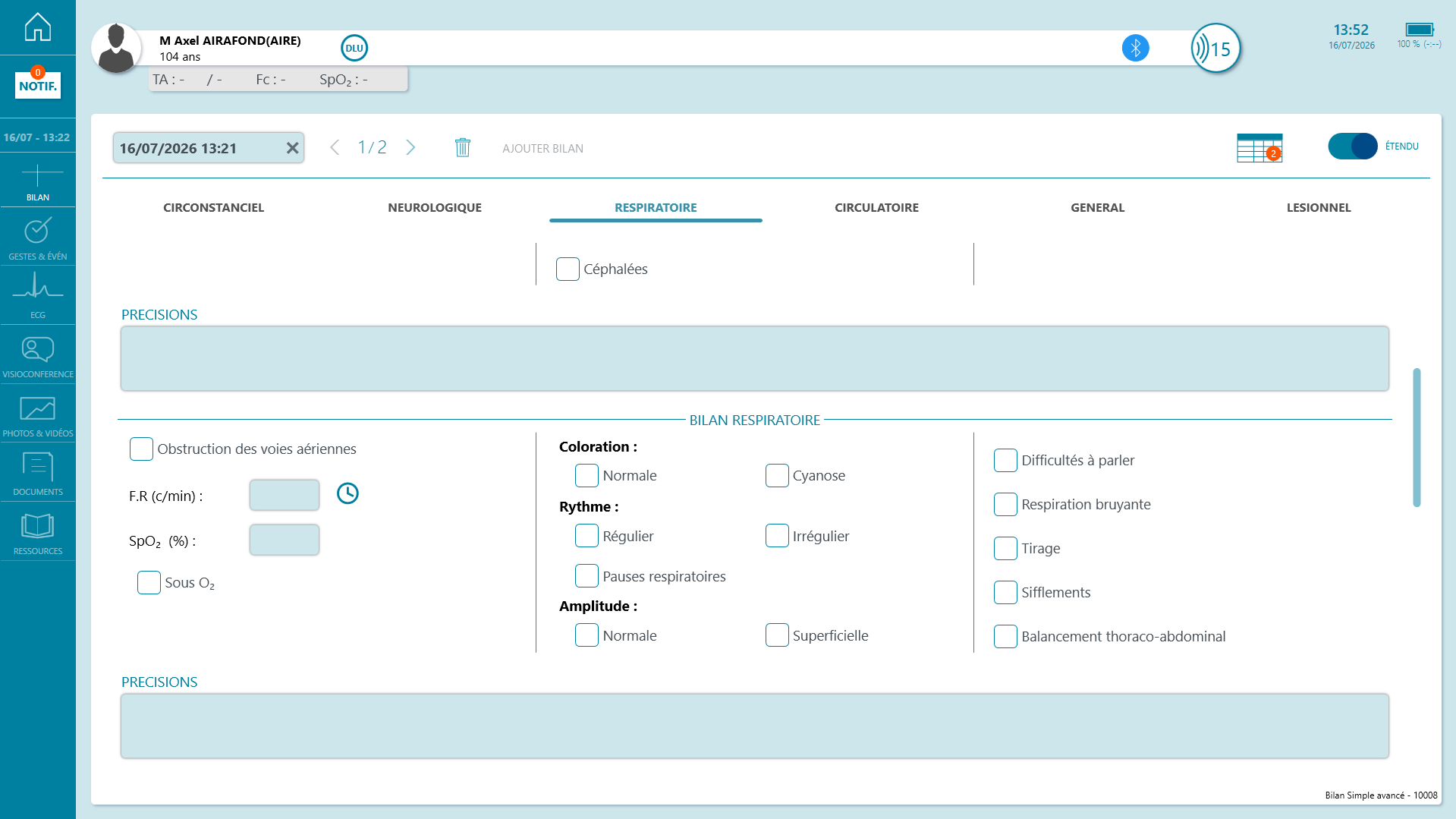
Task: Set F.R time with clock icon
Action: [347, 493]
